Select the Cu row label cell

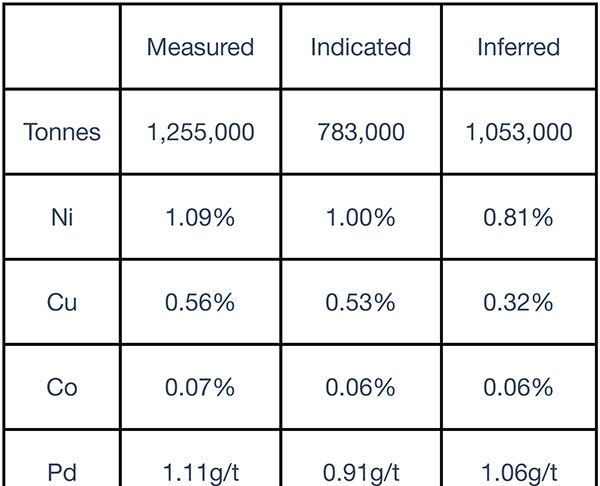click(x=62, y=302)
